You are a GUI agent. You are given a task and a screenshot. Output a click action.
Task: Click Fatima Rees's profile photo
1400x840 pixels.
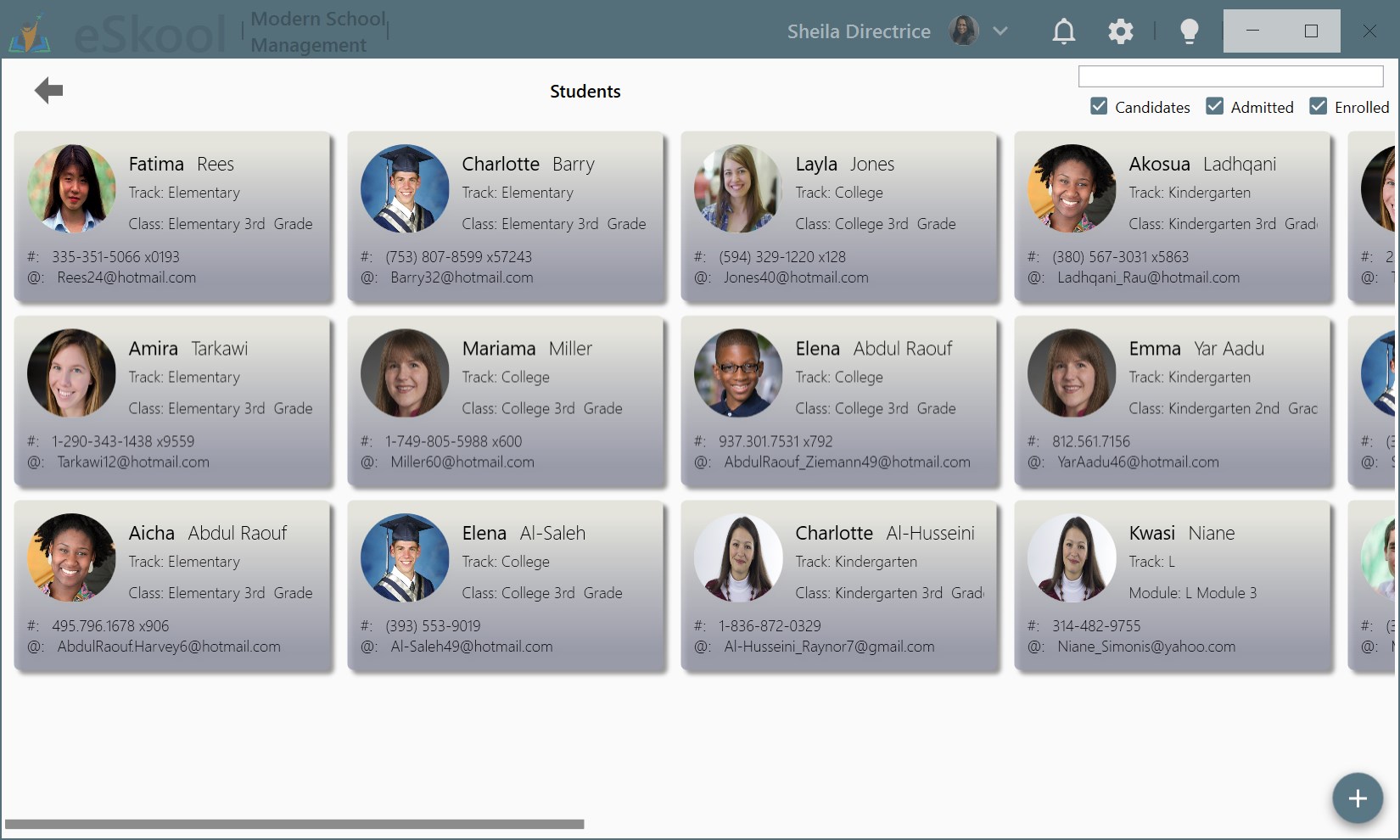point(71,188)
